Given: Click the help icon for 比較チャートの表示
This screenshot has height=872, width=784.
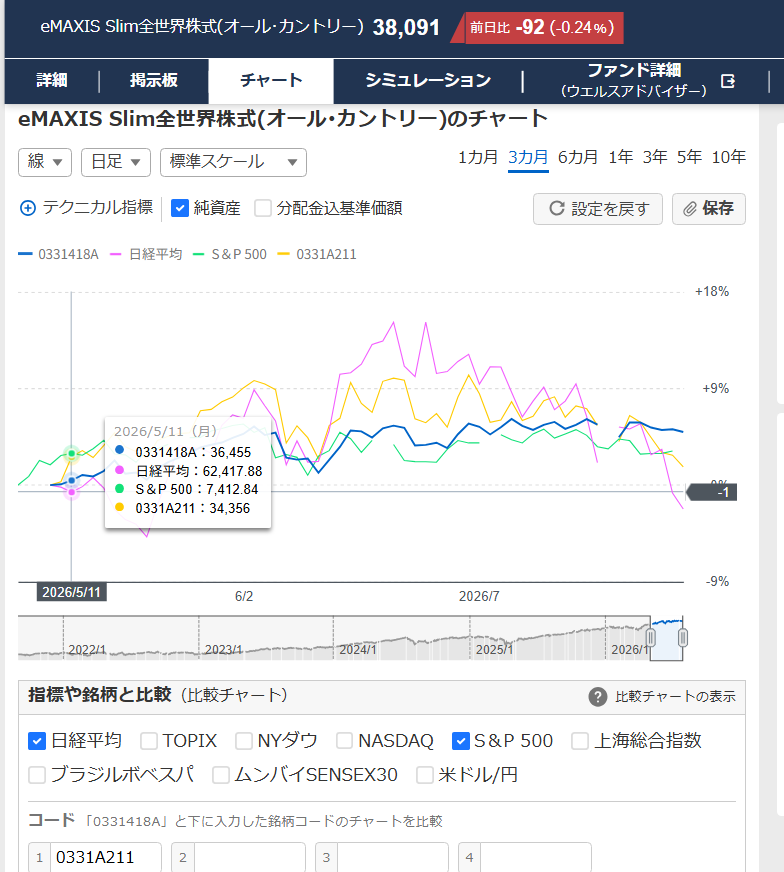Looking at the screenshot, I should (598, 696).
